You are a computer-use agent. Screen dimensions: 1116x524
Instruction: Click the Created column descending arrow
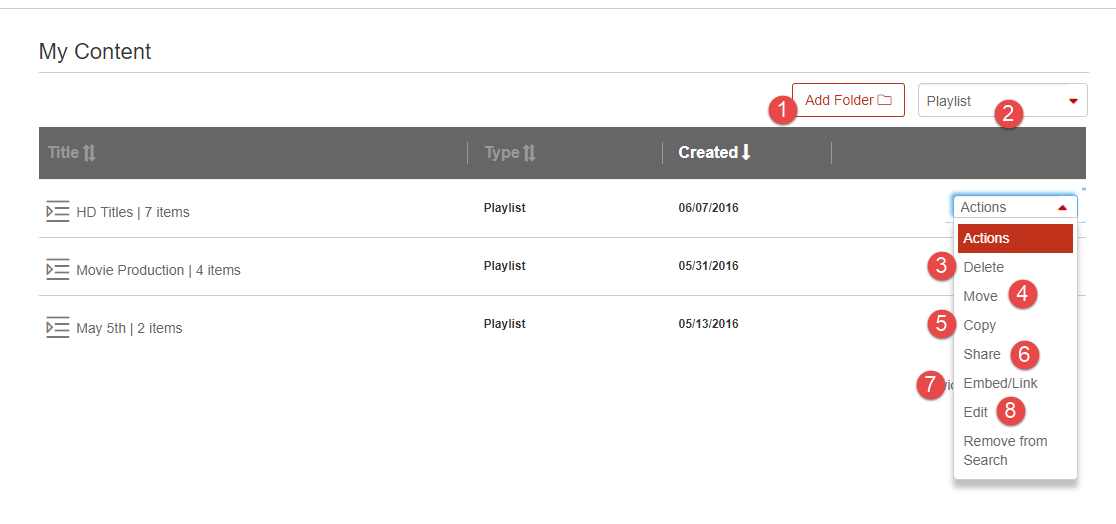coord(746,152)
